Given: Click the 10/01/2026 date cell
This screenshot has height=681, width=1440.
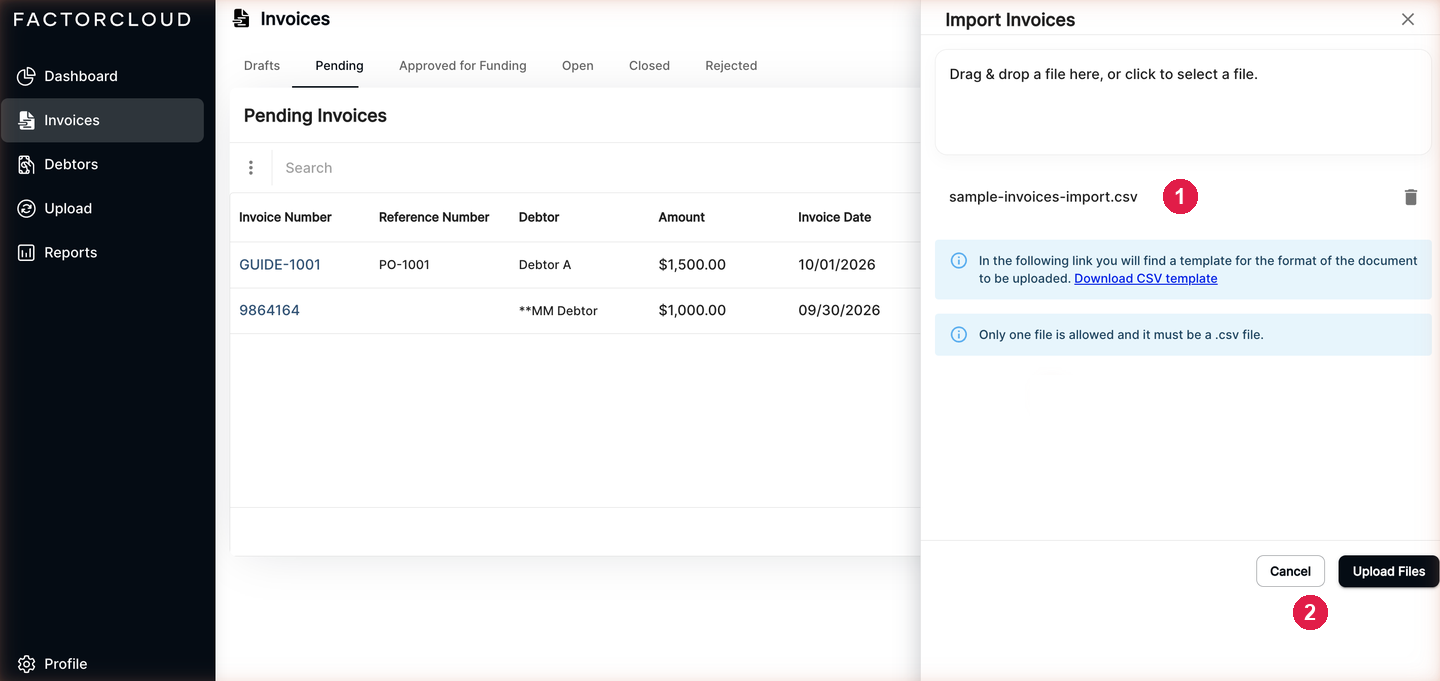Looking at the screenshot, I should (837, 265).
